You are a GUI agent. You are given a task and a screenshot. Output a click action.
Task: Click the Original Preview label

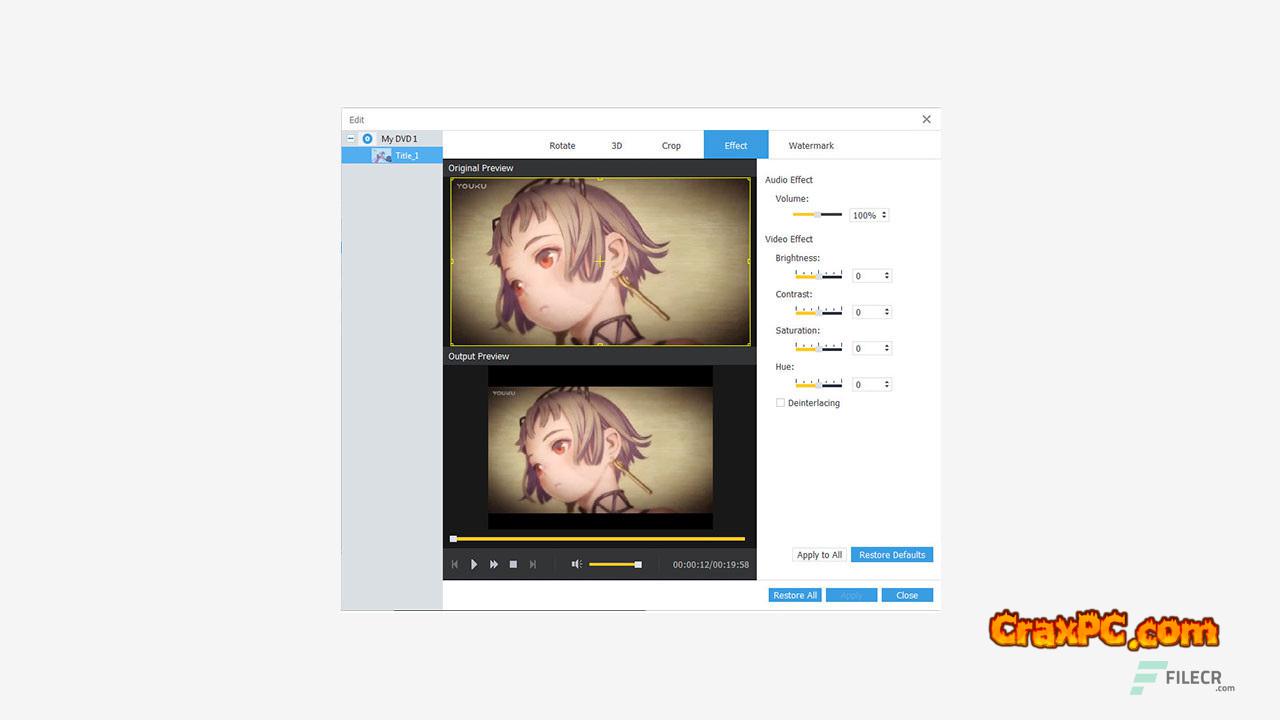[x=480, y=168]
